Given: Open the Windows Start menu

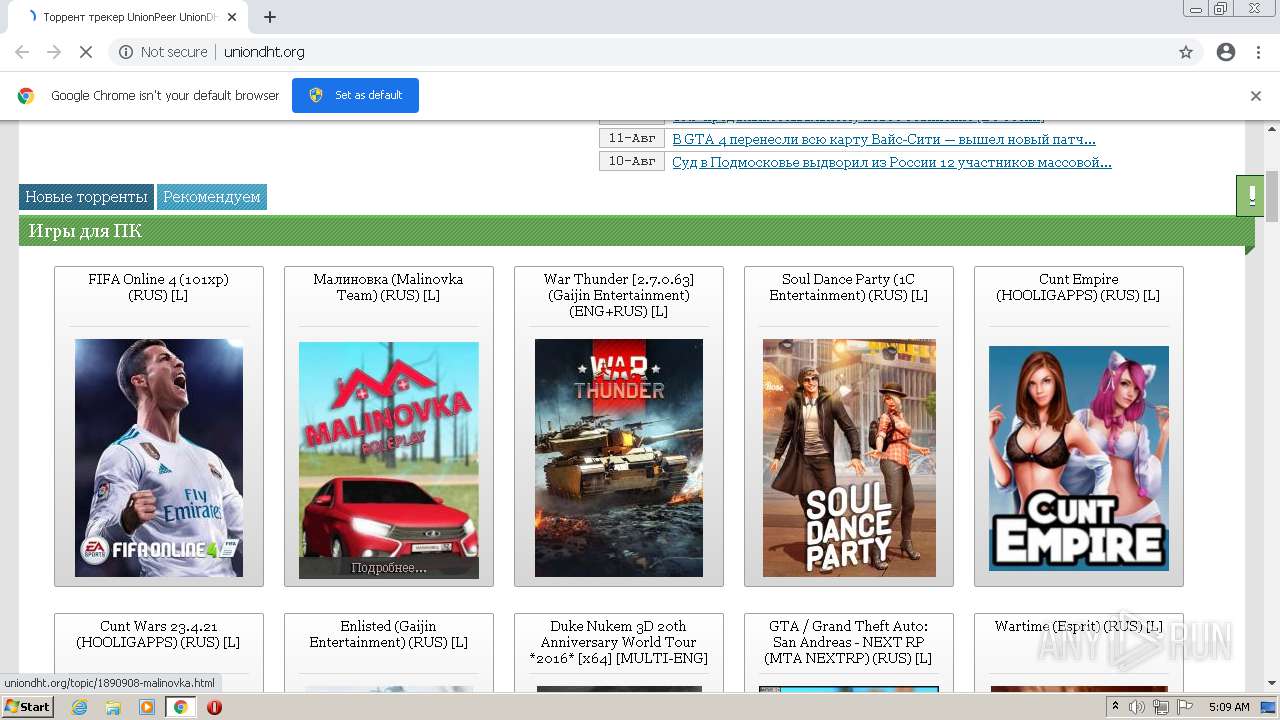Looking at the screenshot, I should coord(27,707).
